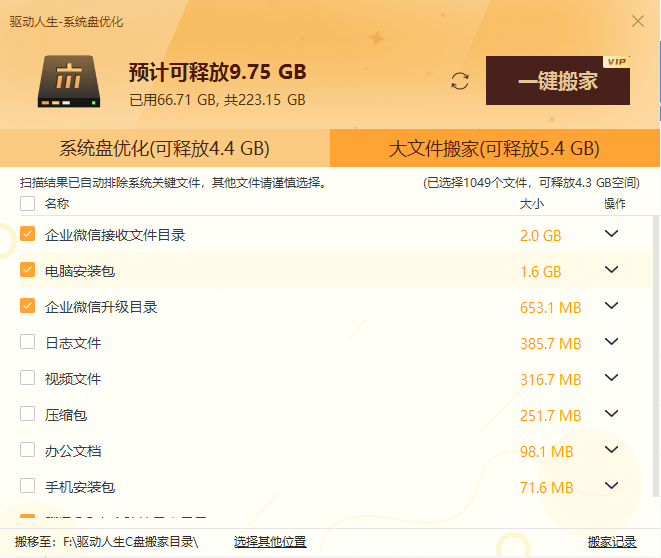
Task: Click the file list vertical scrollbar
Action: click(656, 356)
